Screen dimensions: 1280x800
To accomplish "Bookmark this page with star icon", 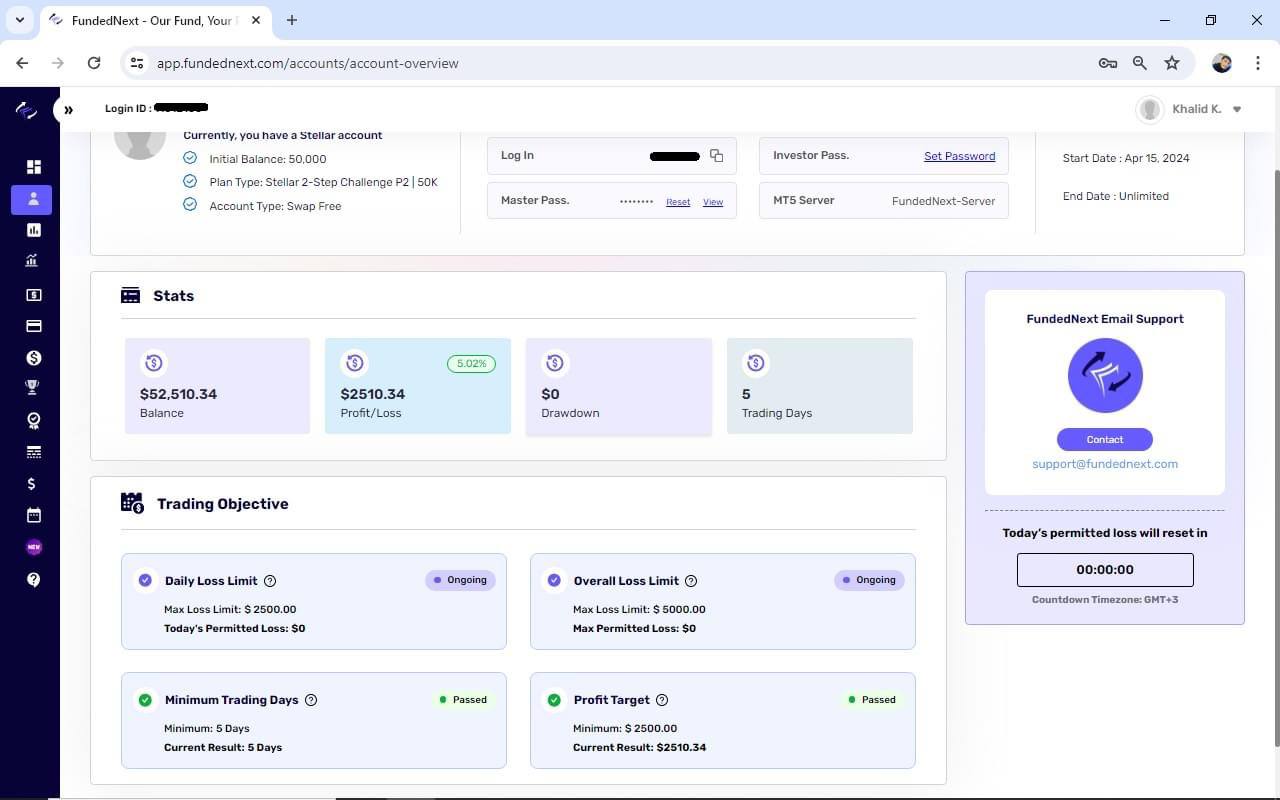I will coord(1172,63).
